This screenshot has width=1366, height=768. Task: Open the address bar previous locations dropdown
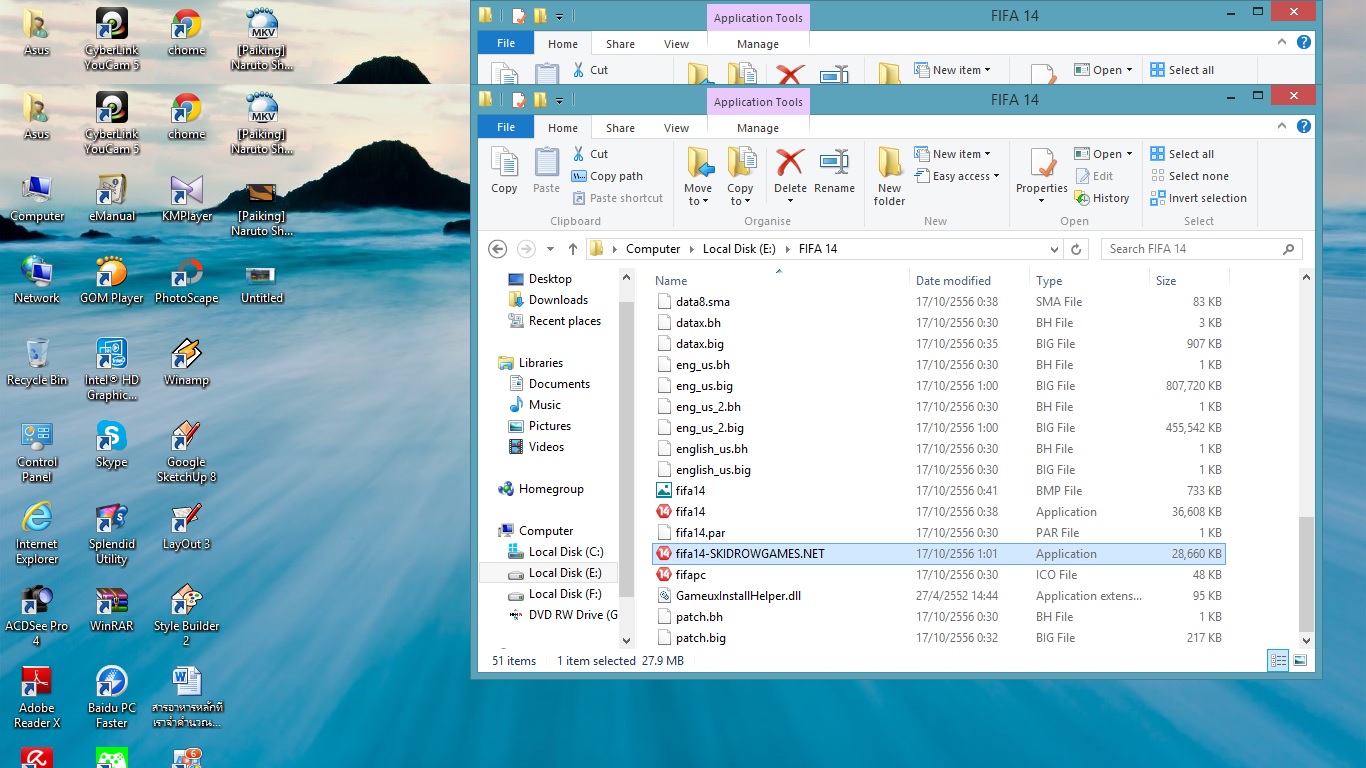point(1054,249)
